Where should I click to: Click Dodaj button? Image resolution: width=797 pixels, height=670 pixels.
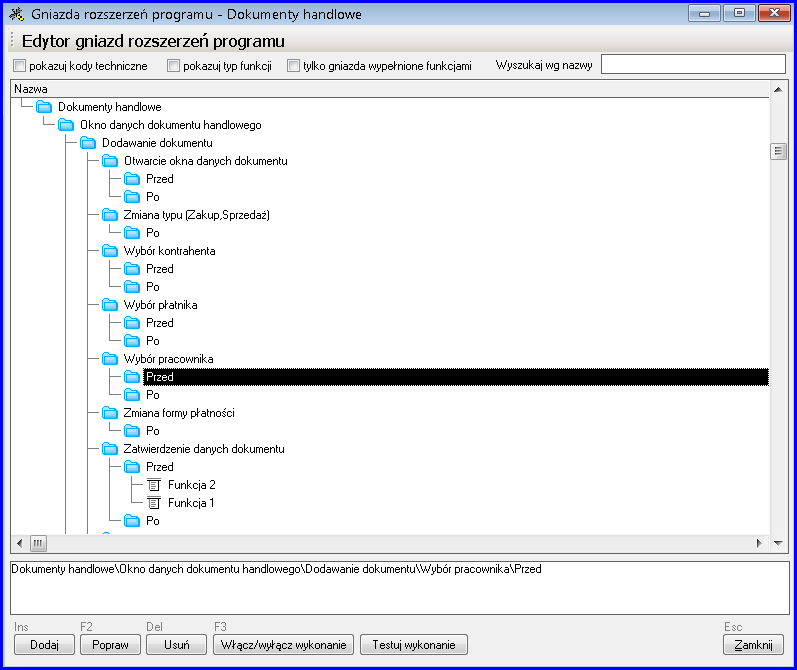pyautogui.click(x=44, y=645)
